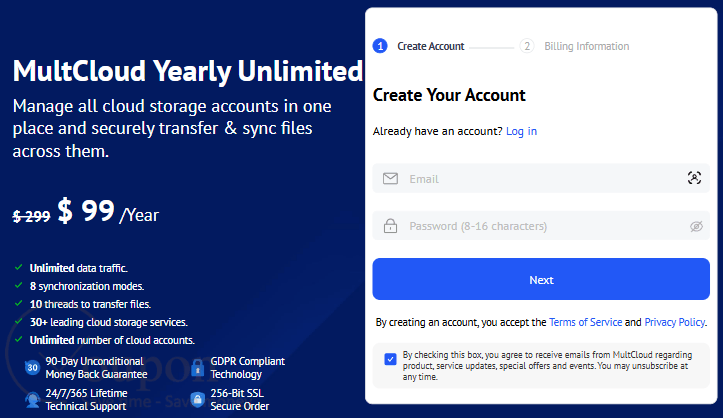Viewport: 723px width, 418px height.
Task: Toggle password visibility eye icon
Action: (x=696, y=226)
